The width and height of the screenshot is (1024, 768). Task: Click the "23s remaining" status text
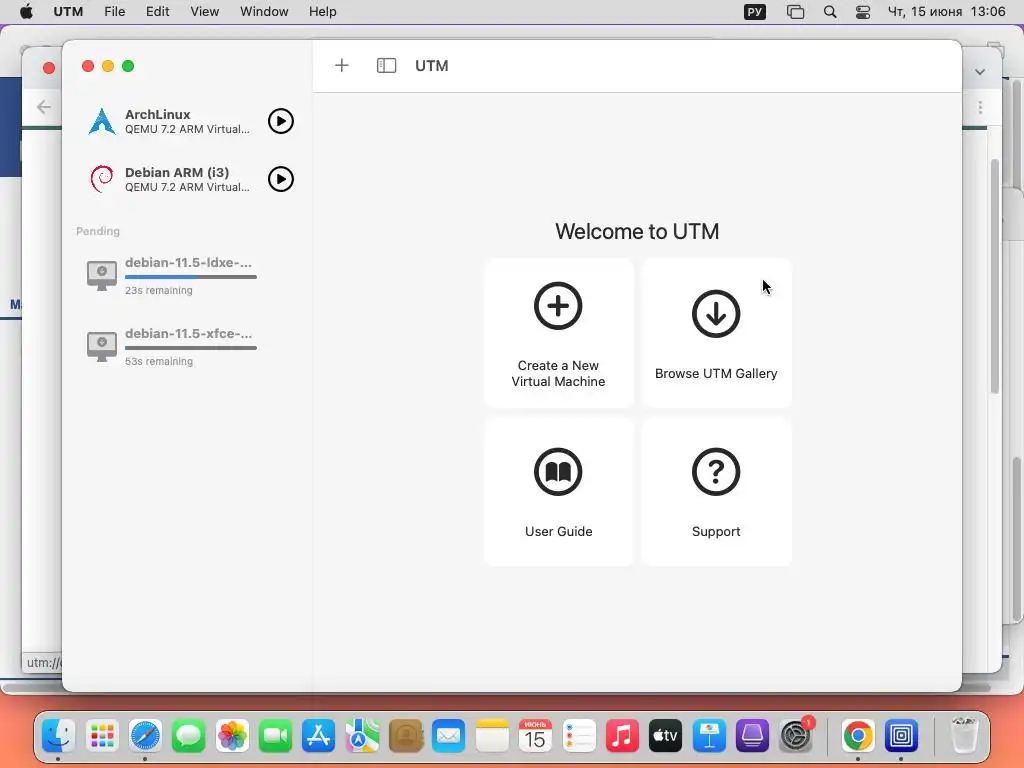(x=159, y=291)
